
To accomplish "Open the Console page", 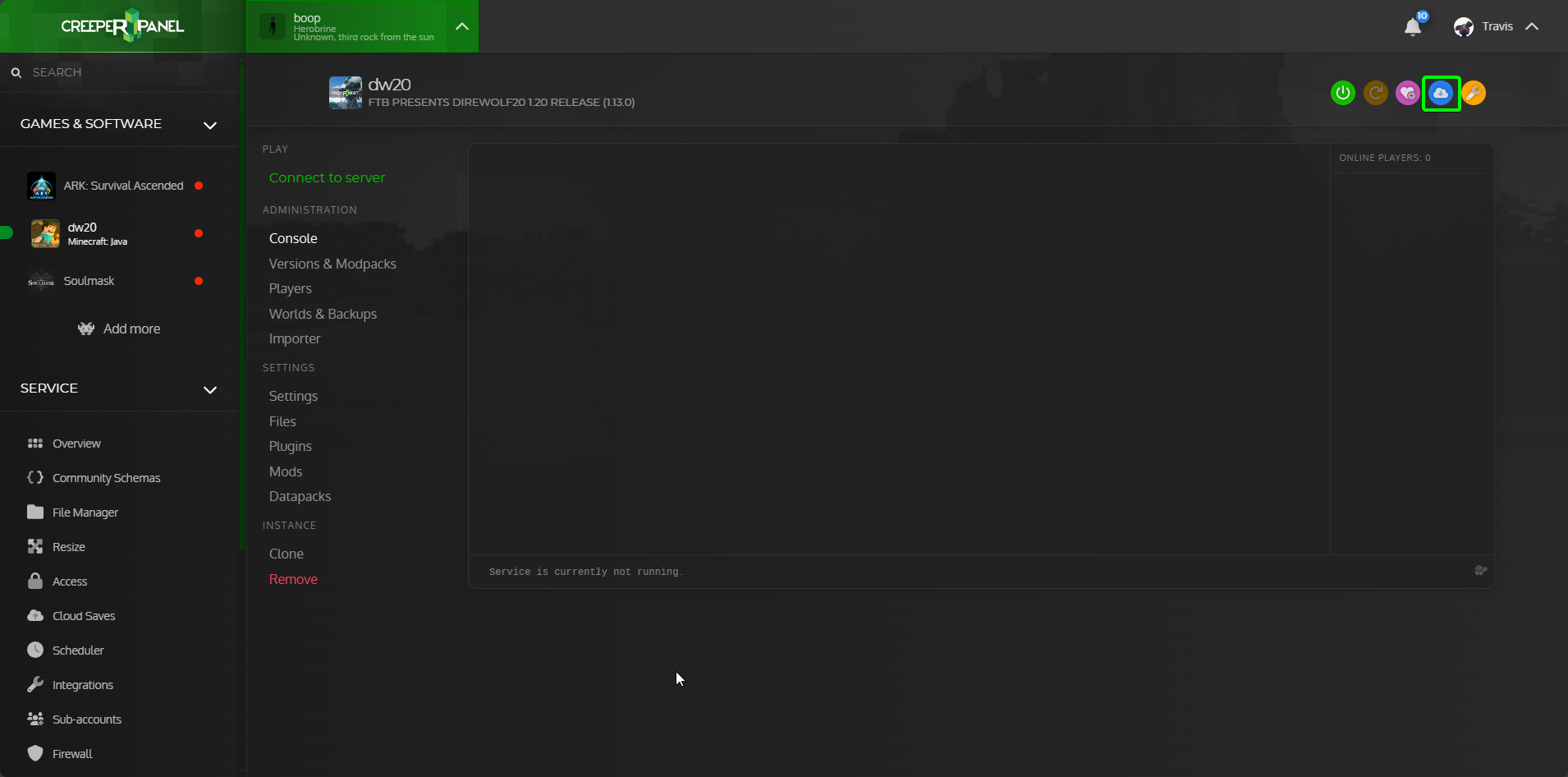I will coord(293,238).
